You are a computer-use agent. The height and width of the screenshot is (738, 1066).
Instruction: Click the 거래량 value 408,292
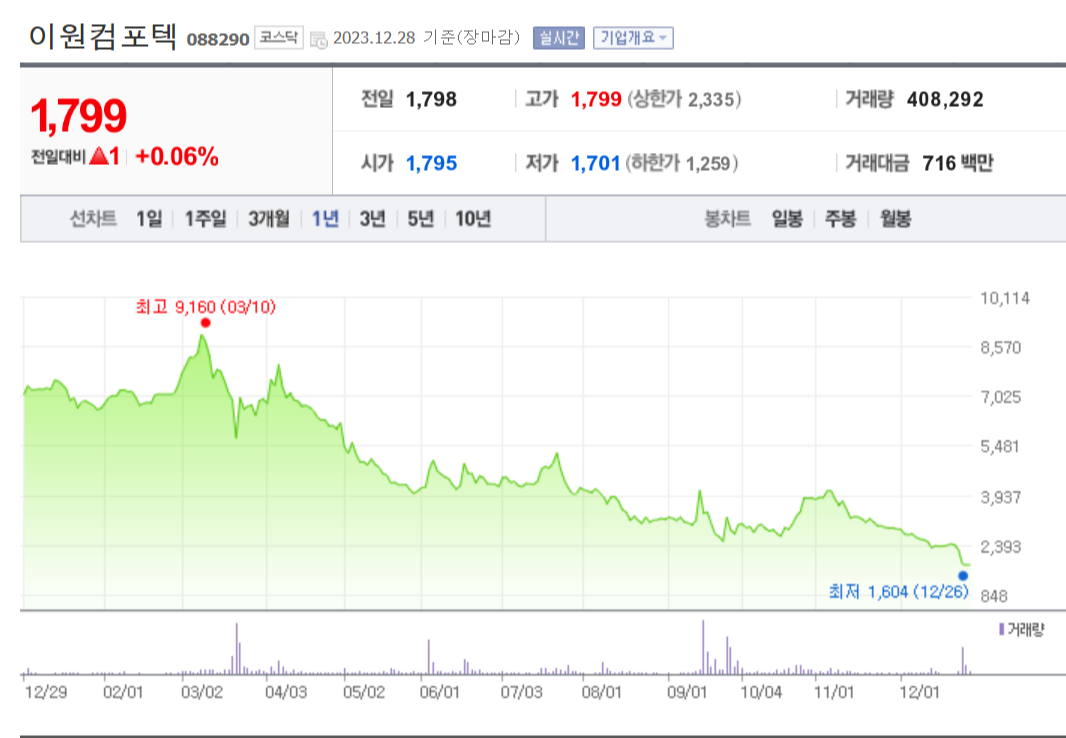(945, 99)
